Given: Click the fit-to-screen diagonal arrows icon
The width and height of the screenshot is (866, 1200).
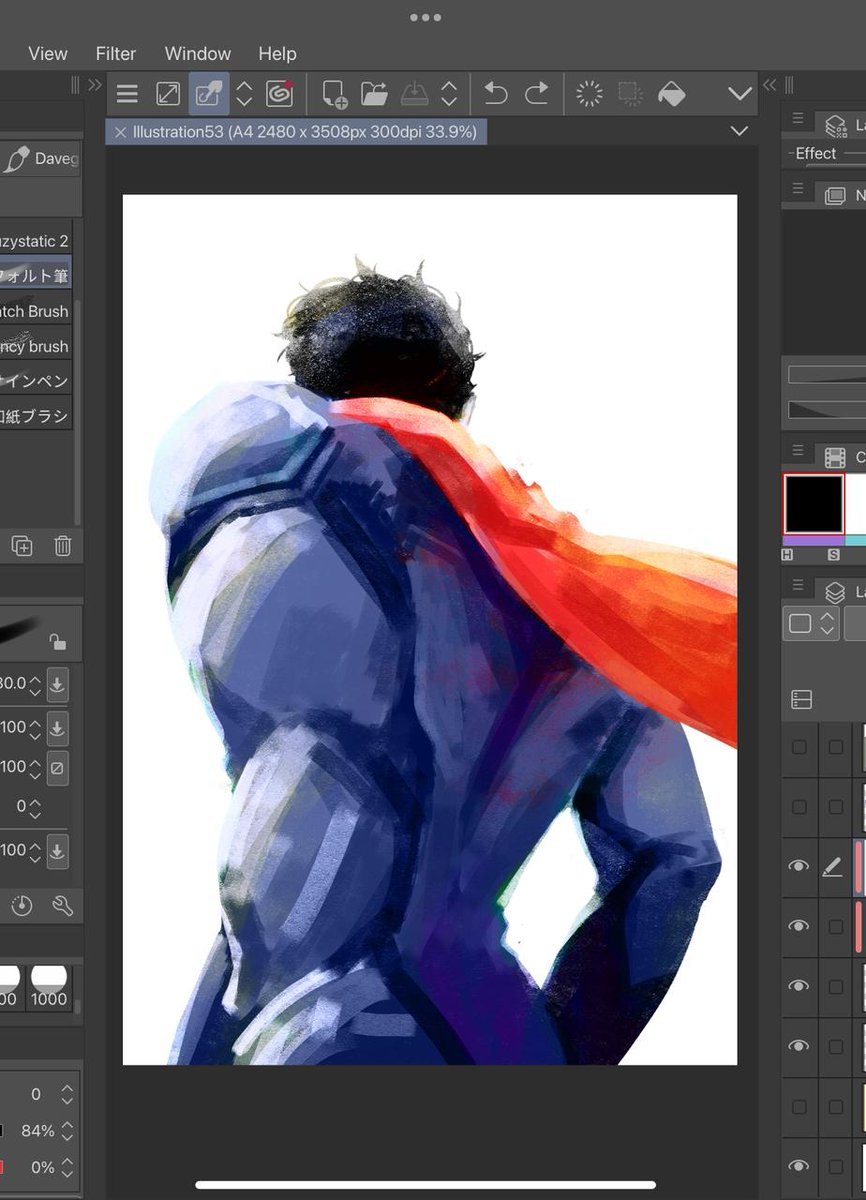Looking at the screenshot, I should 168,94.
